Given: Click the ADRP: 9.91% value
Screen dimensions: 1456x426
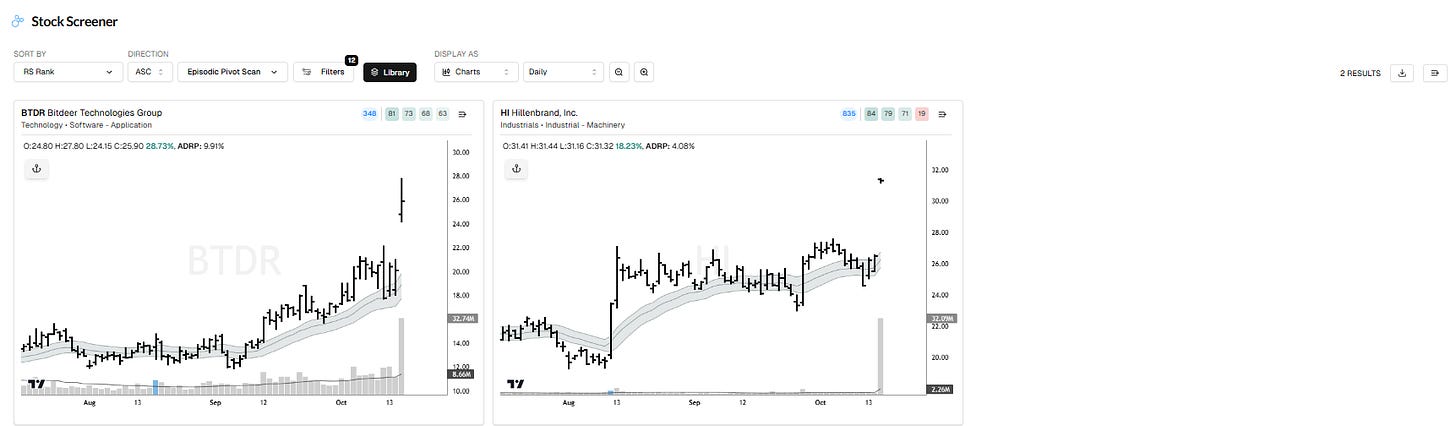Looking at the screenshot, I should (x=201, y=146).
